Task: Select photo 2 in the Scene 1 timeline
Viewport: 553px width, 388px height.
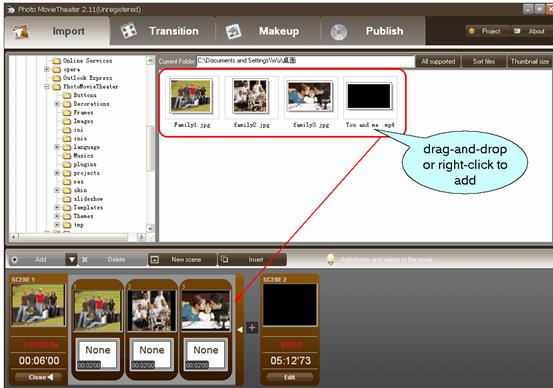Action: [x=152, y=310]
